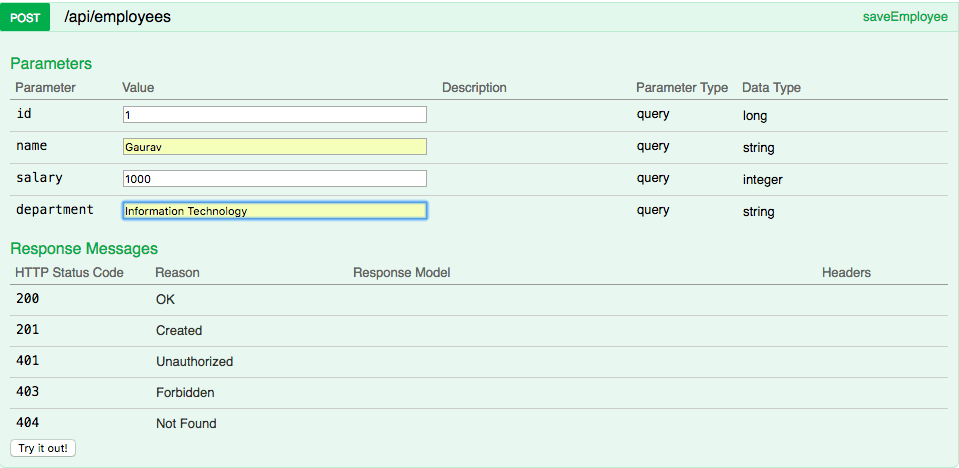Click into the salary value field
This screenshot has height=468, width=959.
(275, 179)
